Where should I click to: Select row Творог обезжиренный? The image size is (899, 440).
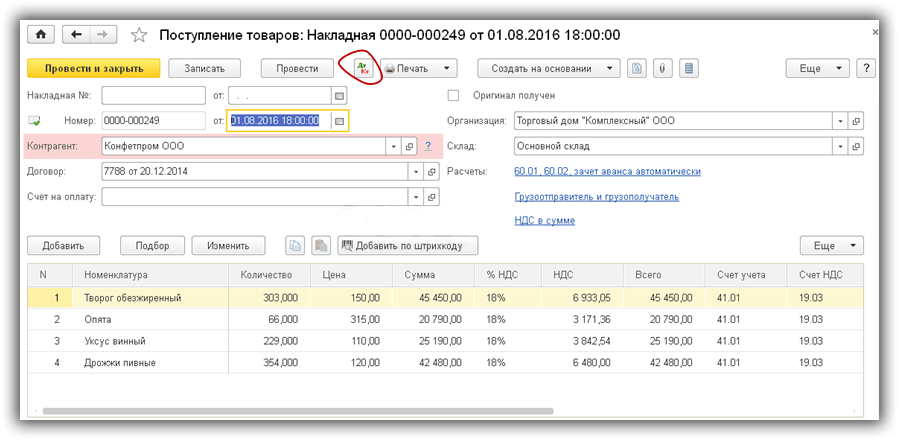pos(445,298)
